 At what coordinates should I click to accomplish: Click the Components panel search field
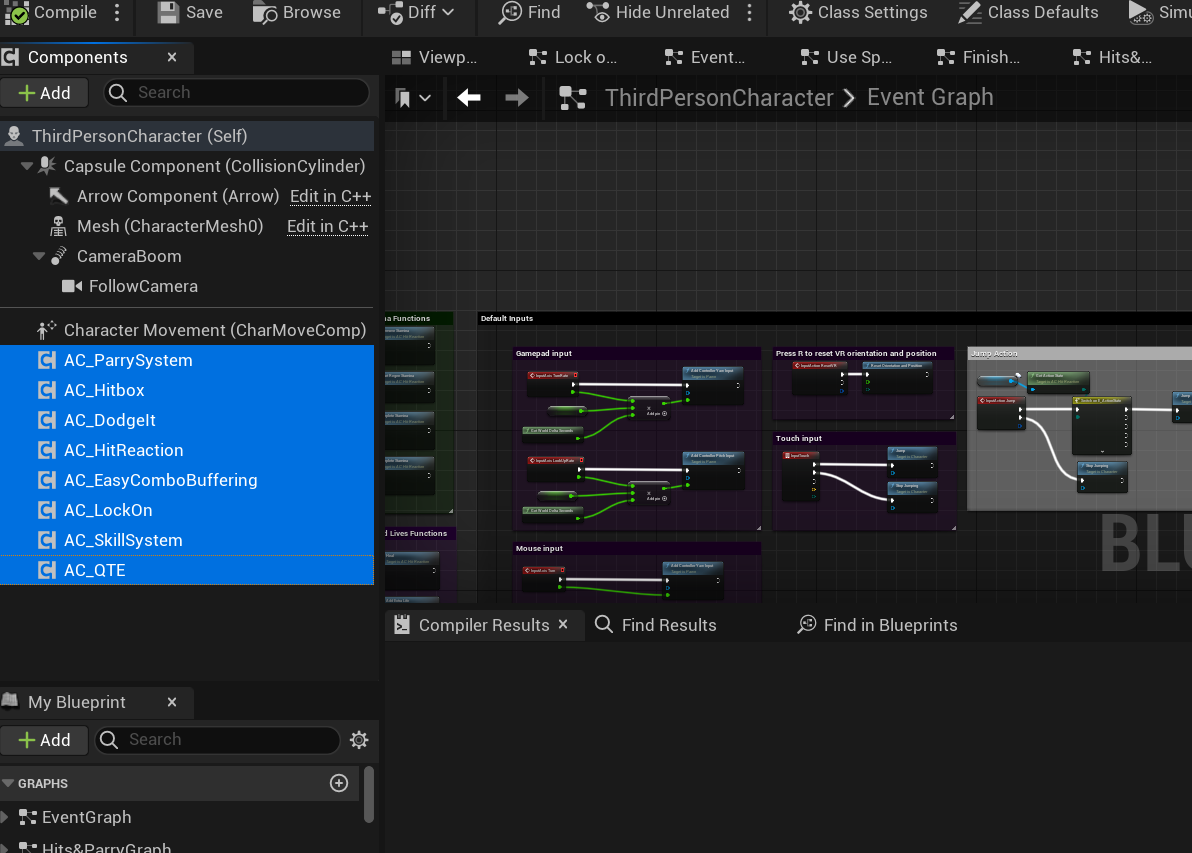(x=236, y=92)
